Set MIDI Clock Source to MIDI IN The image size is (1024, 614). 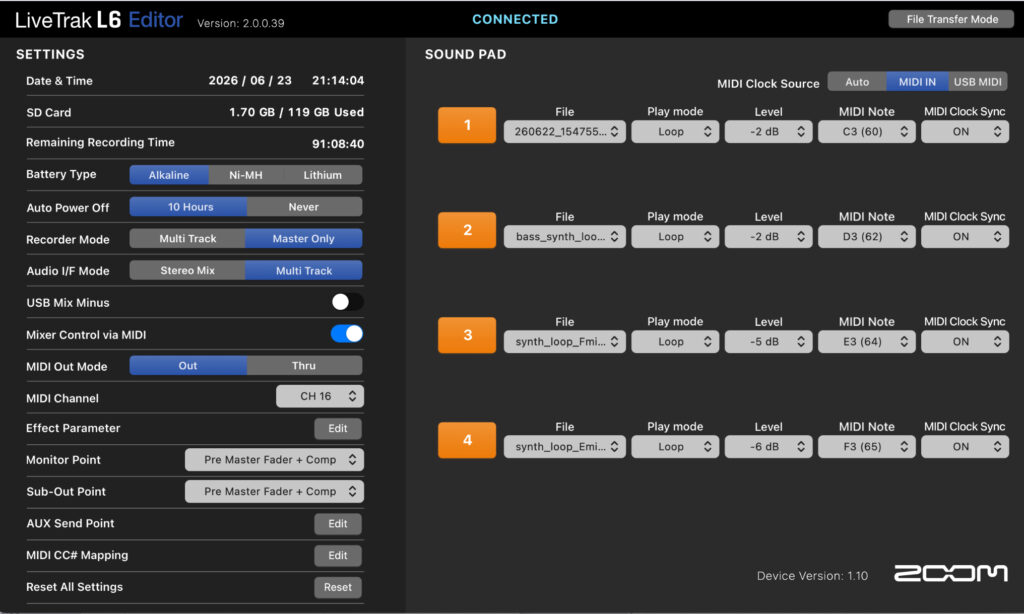(x=917, y=82)
